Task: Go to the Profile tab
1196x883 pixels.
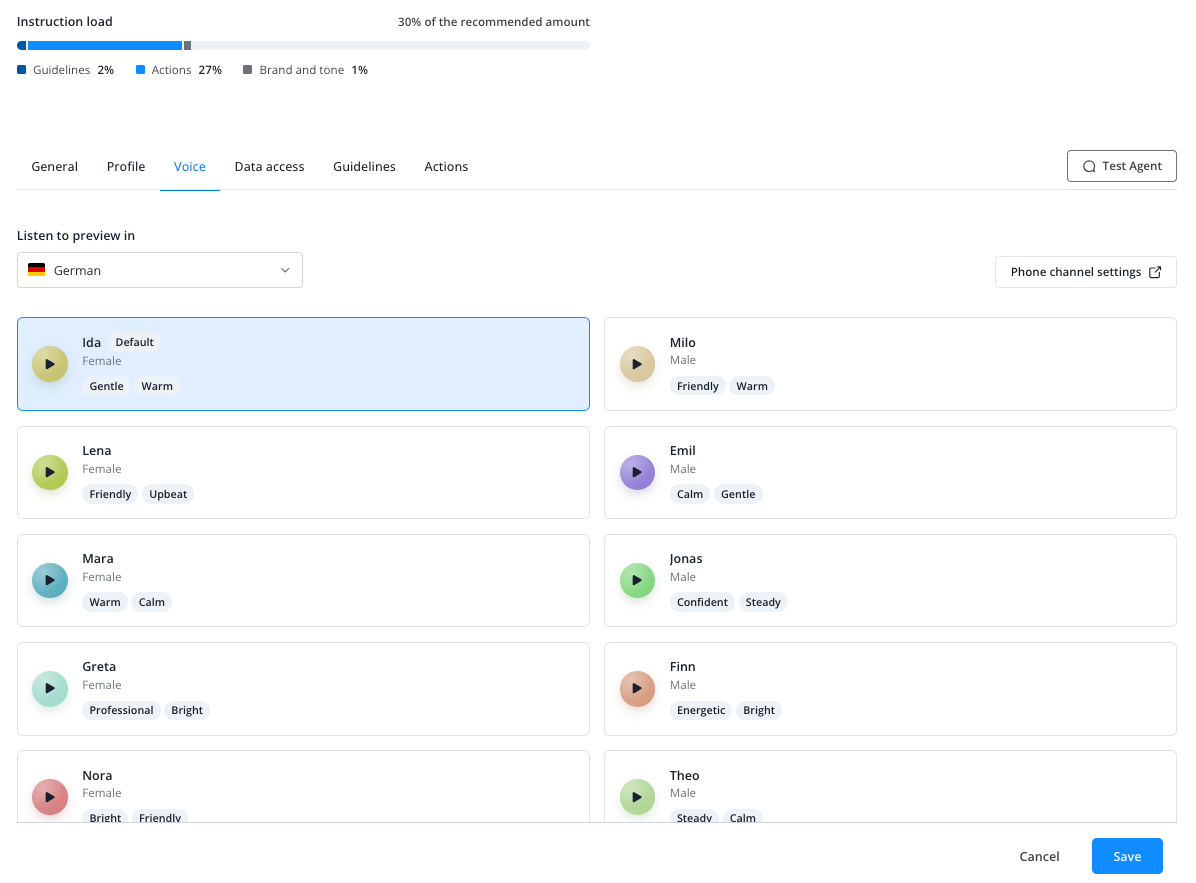Action: click(126, 166)
